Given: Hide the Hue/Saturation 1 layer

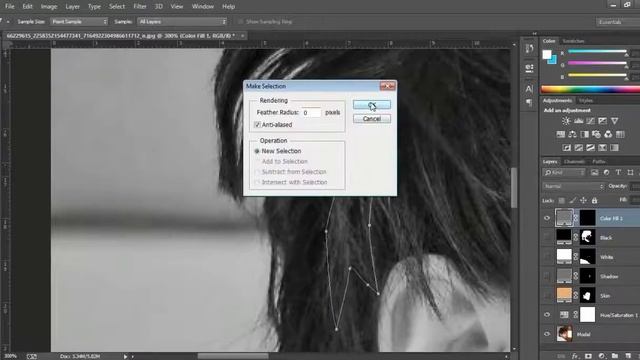Looking at the screenshot, I should 547,315.
